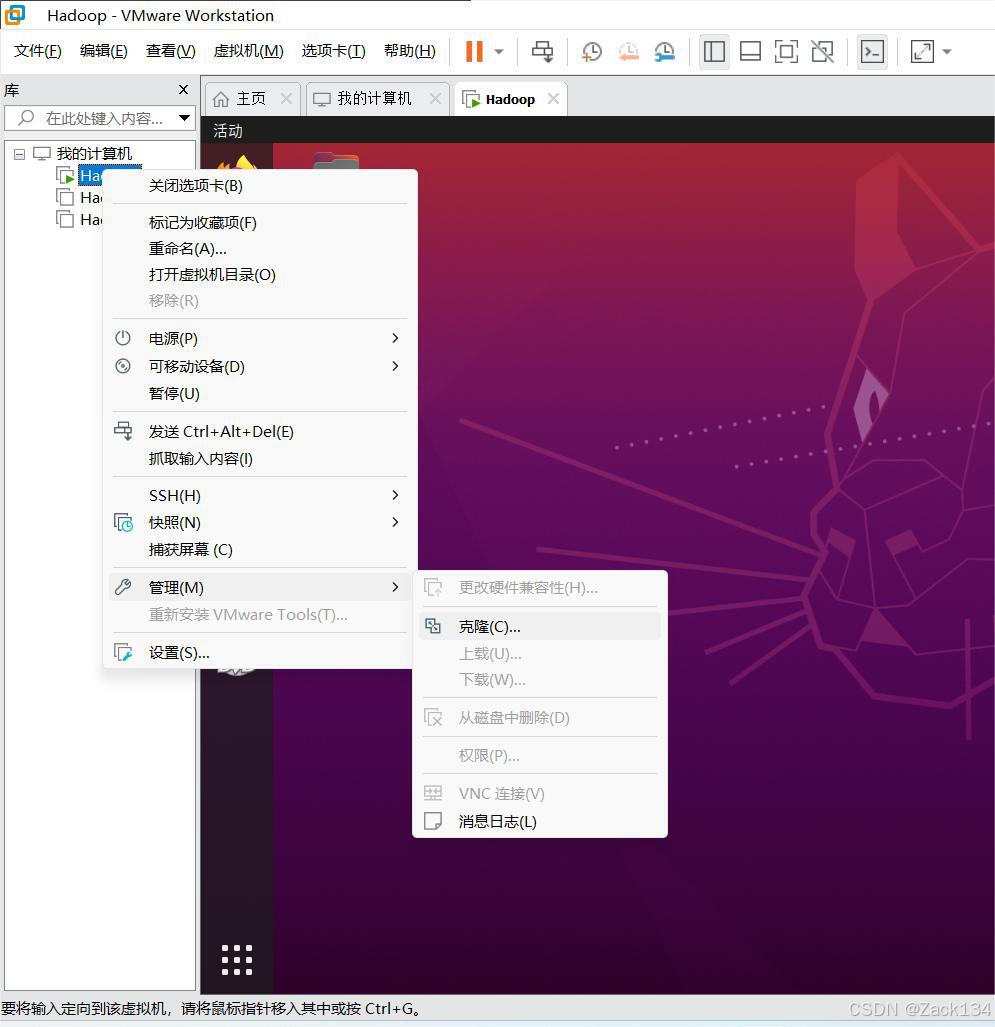995x1027 pixels.
Task: Click 活动 in the Ubuntu top bar
Action: tap(227, 131)
